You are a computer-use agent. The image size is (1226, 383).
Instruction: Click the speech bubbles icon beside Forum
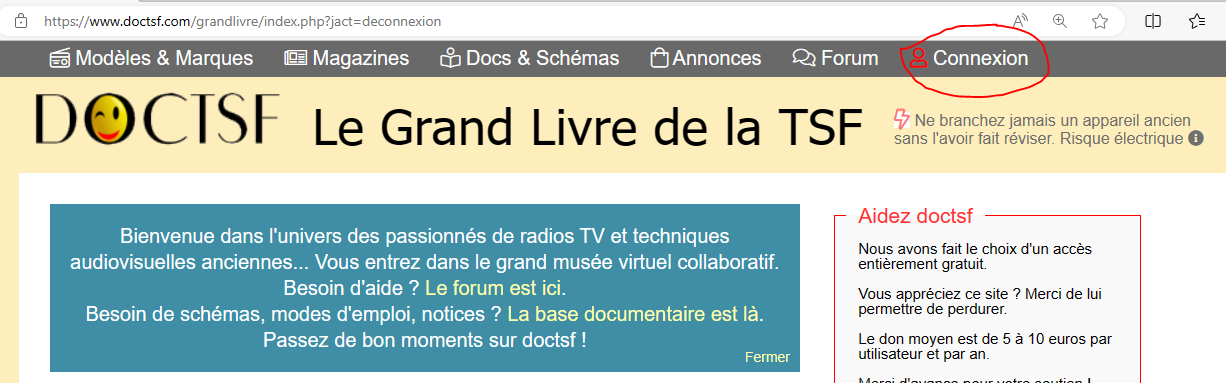point(804,59)
